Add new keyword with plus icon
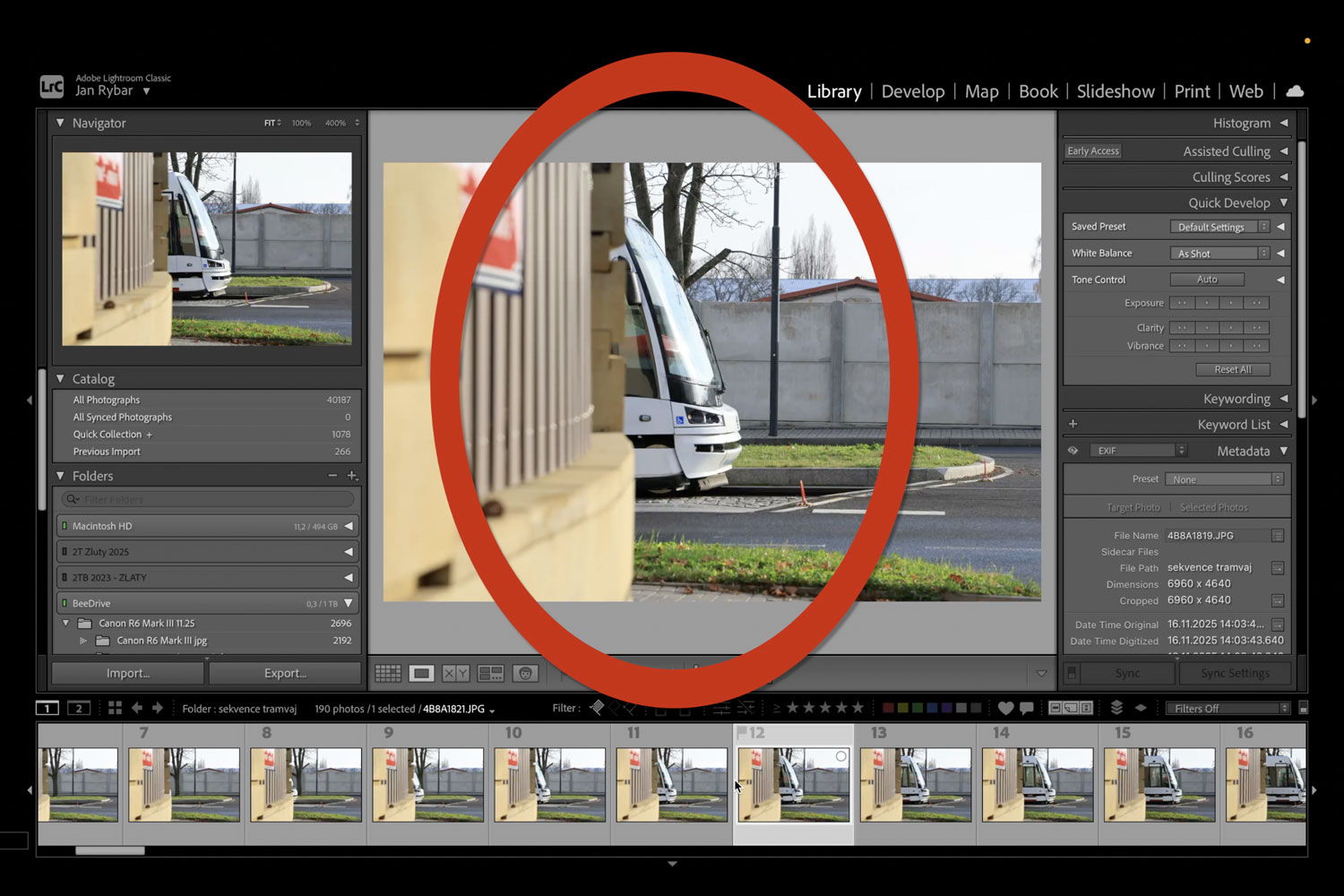Viewport: 1344px width, 896px height. (1073, 424)
